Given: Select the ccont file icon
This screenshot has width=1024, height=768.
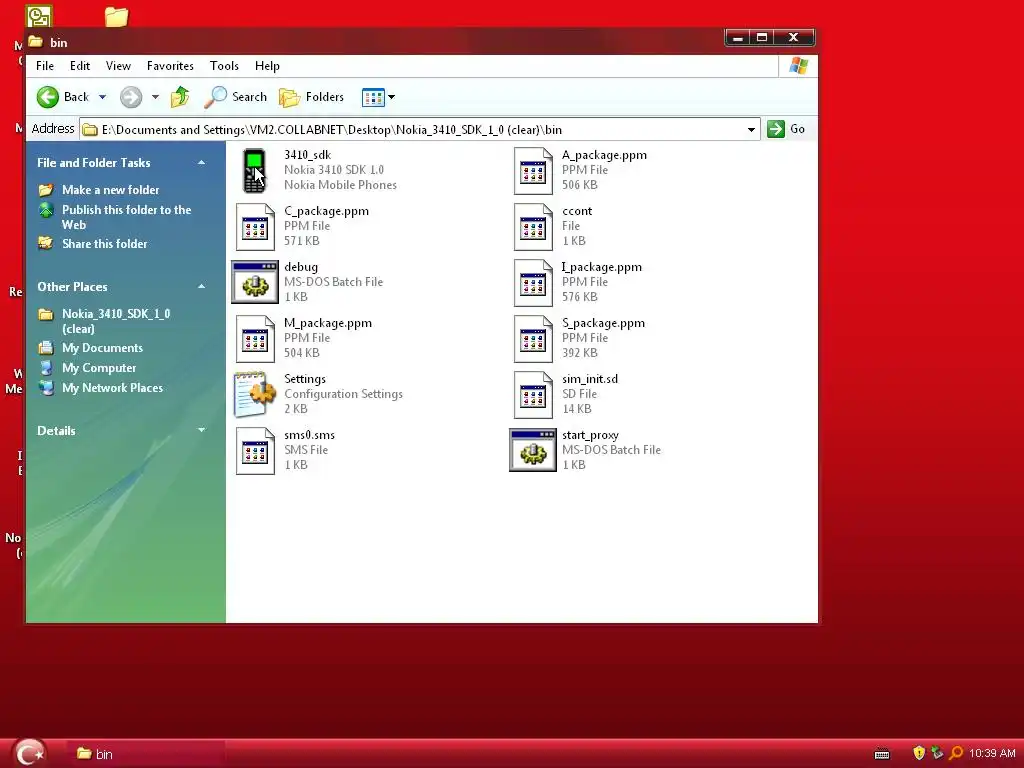Looking at the screenshot, I should coord(533,227).
